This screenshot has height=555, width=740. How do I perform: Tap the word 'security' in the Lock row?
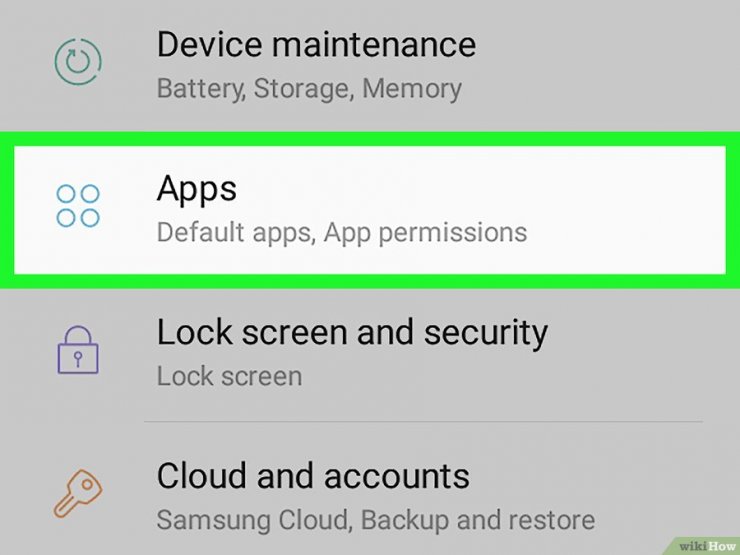click(x=486, y=334)
